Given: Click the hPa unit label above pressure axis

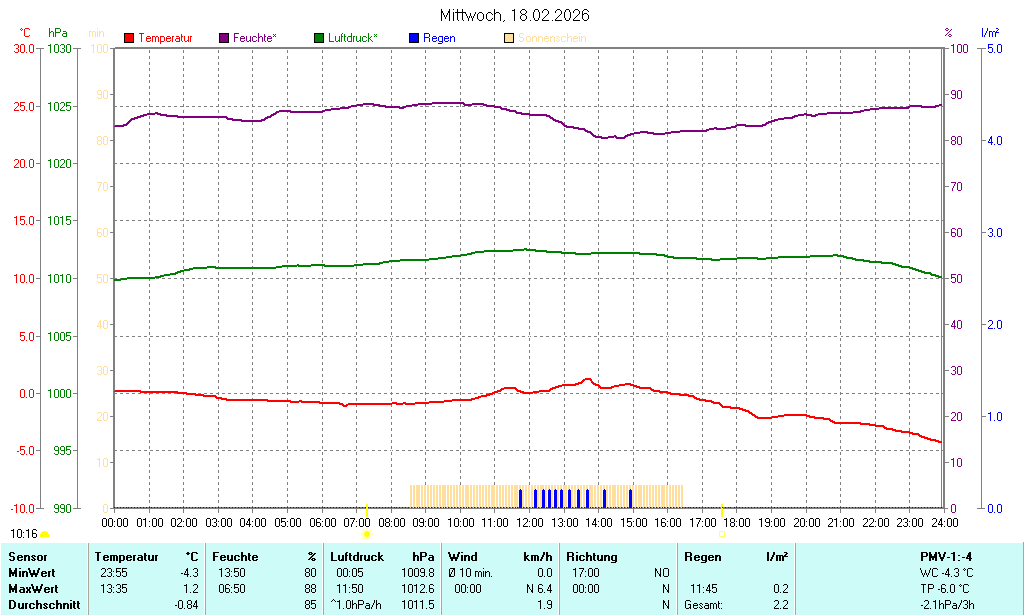Looking at the screenshot, I should [x=58, y=33].
